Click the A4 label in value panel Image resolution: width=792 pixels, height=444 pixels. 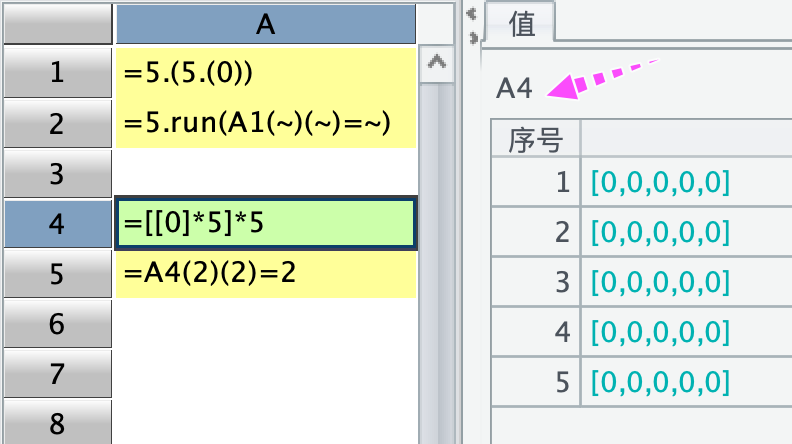click(514, 88)
